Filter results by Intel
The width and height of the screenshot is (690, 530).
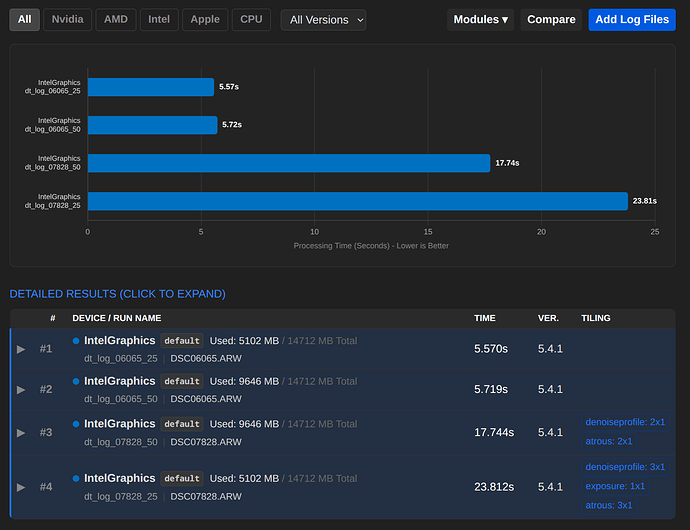[x=159, y=20]
